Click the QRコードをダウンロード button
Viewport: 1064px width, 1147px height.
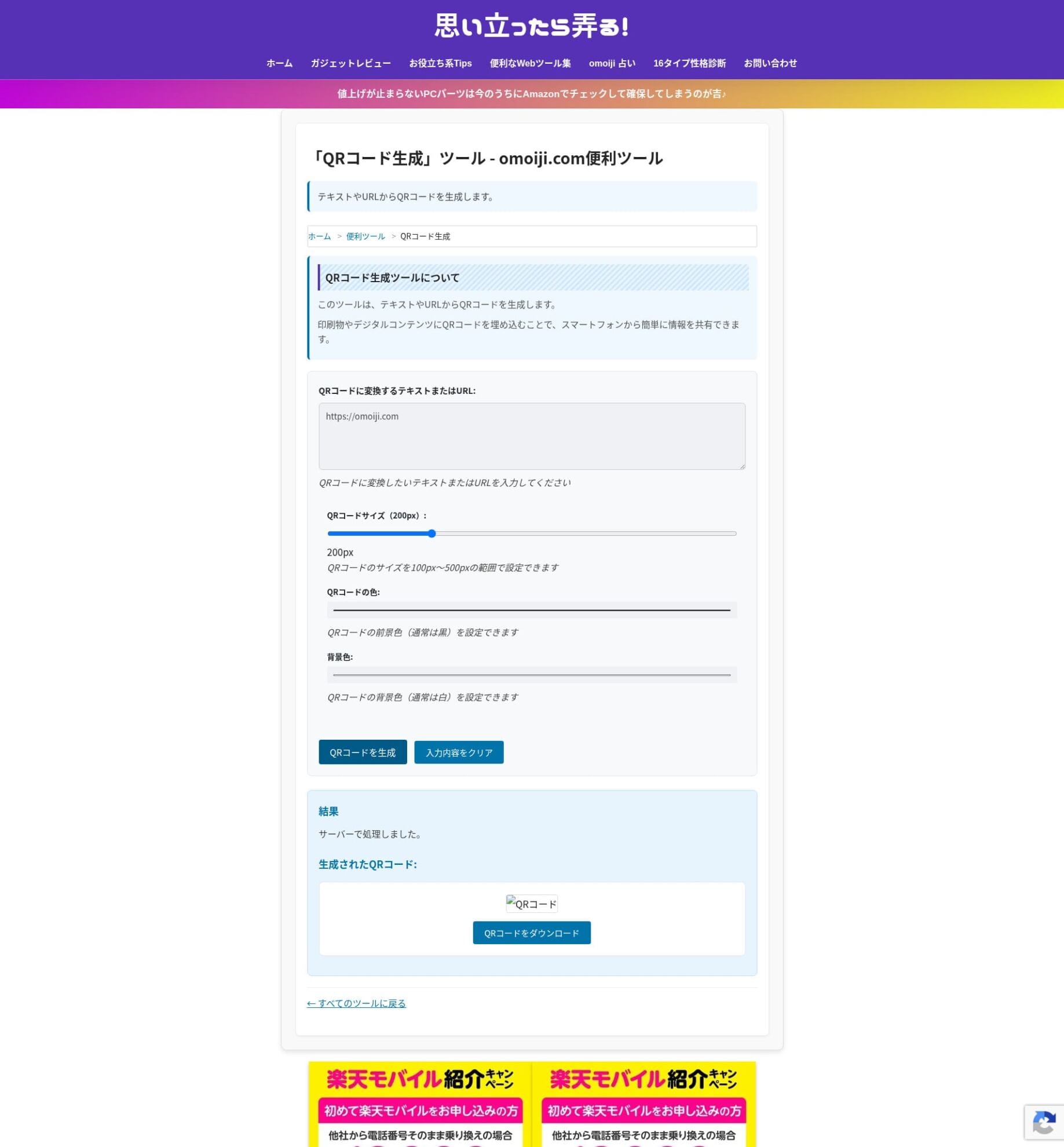532,933
